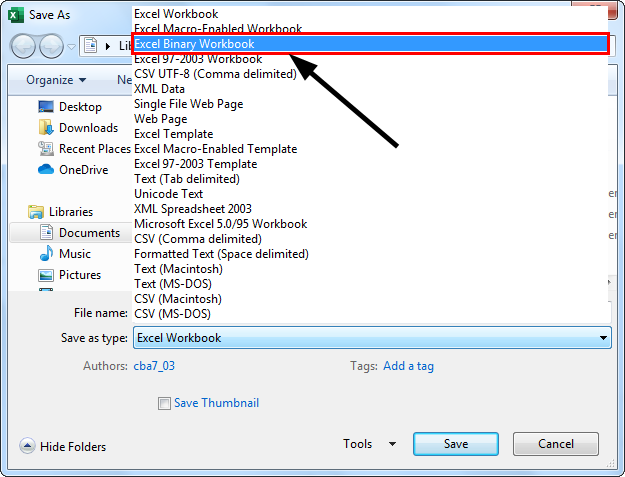625x477 pixels.
Task: Click the Excel app icon in title bar
Action: point(16,15)
